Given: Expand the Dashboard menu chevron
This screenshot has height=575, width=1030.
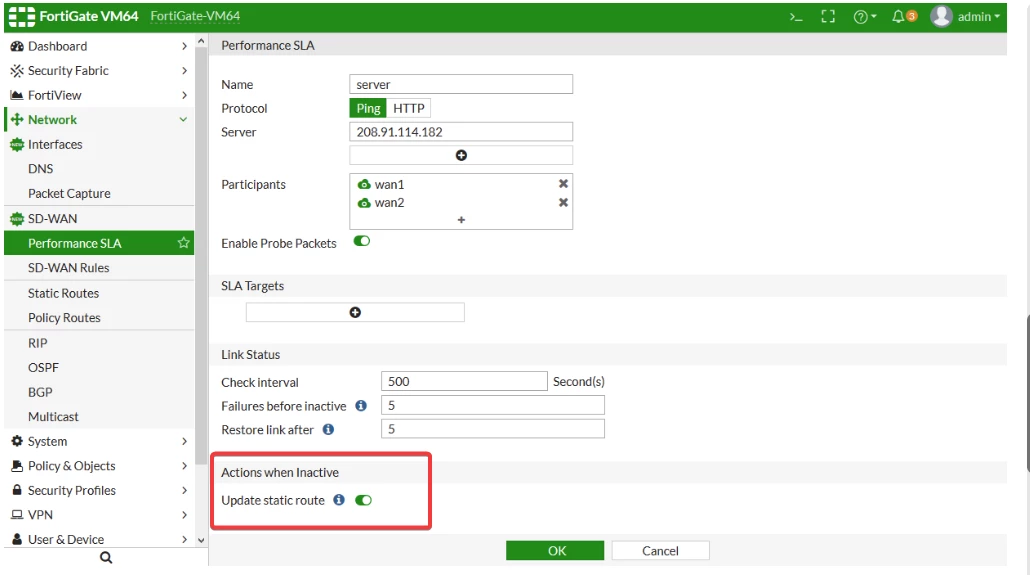Looking at the screenshot, I should [184, 46].
